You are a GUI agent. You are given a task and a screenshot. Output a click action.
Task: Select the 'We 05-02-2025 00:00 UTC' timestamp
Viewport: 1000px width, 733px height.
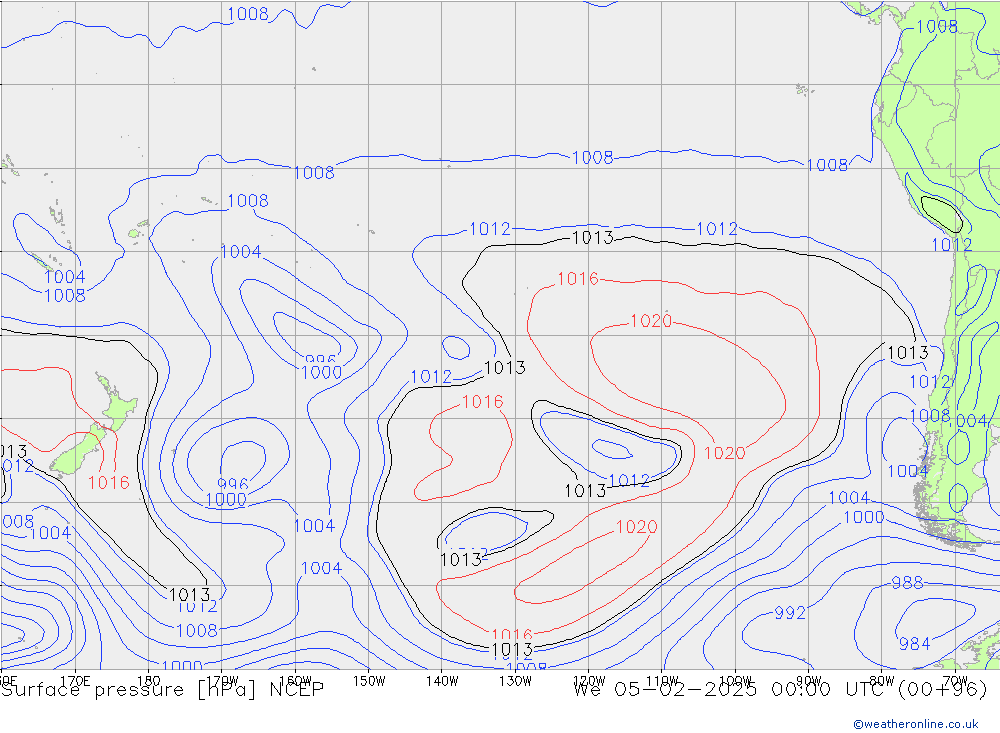click(734, 690)
